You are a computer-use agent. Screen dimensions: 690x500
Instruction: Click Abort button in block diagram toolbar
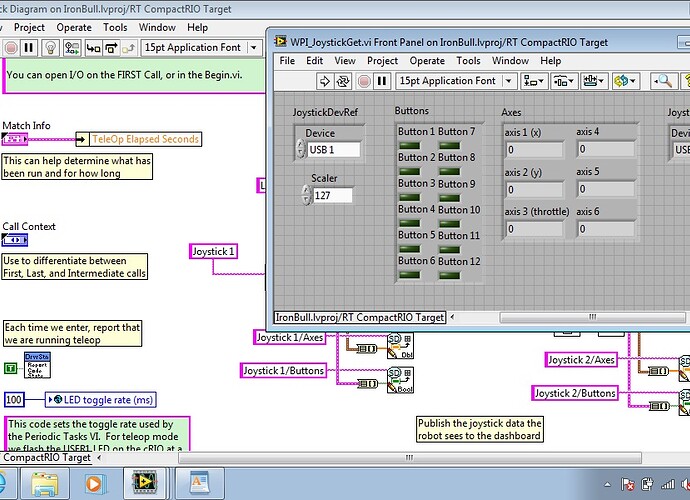pos(11,48)
